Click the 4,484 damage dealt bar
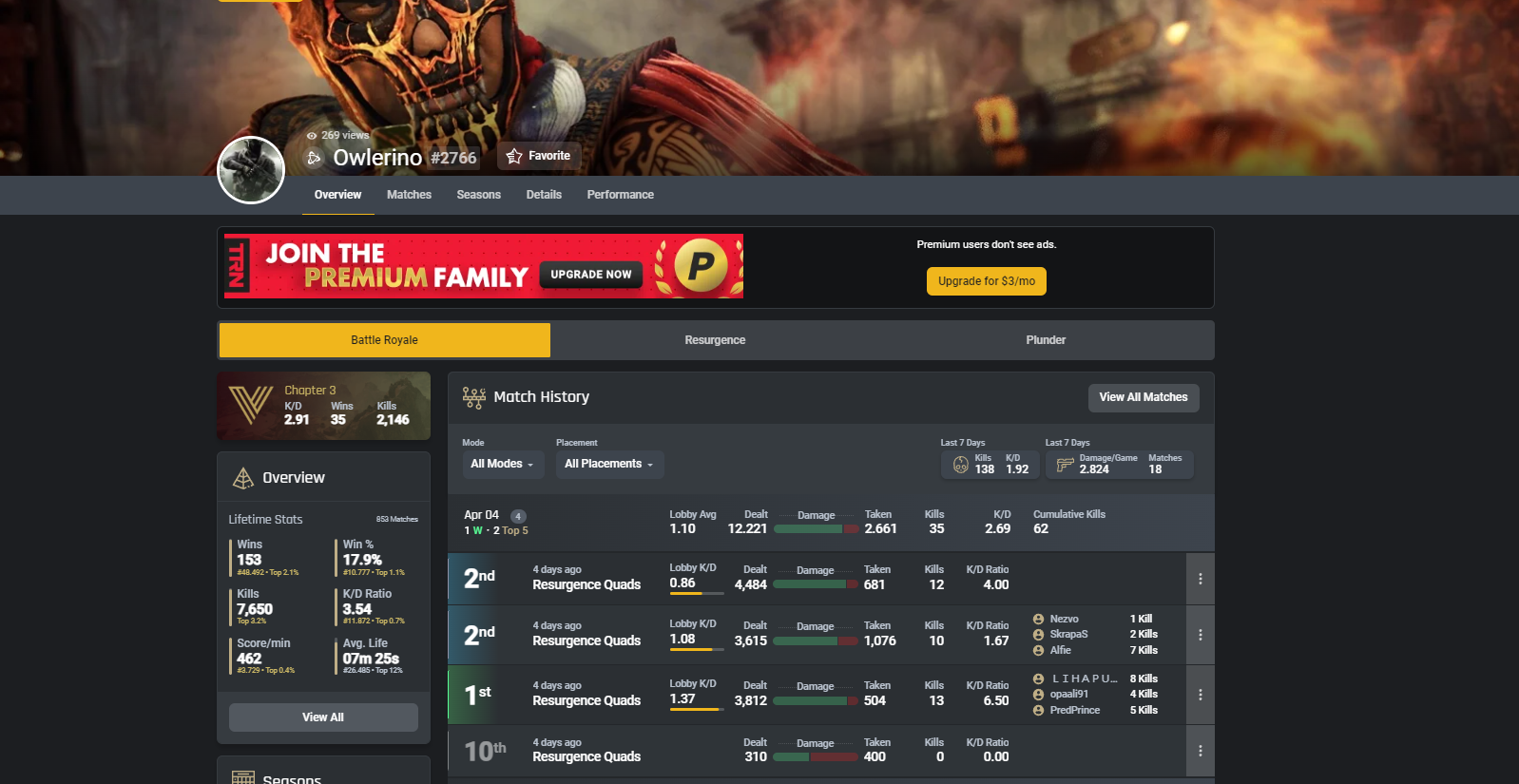The width and height of the screenshot is (1519, 784). 816,585
